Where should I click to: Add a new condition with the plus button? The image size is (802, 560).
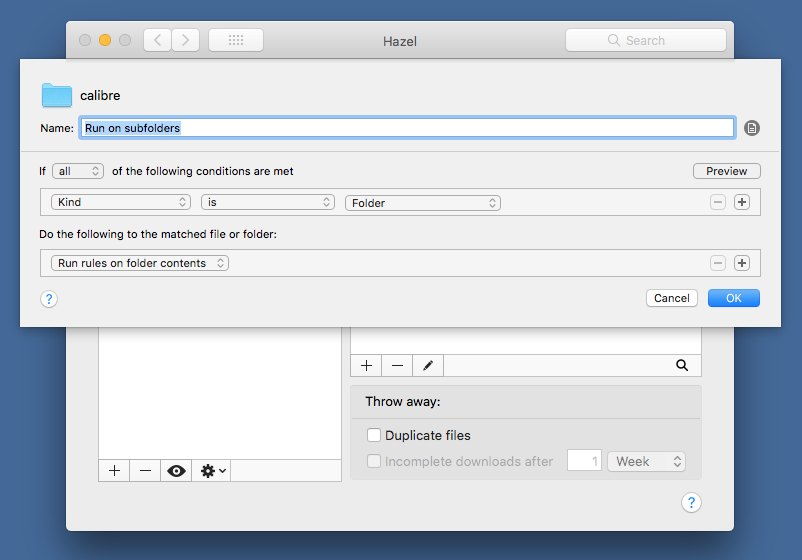[x=741, y=202]
